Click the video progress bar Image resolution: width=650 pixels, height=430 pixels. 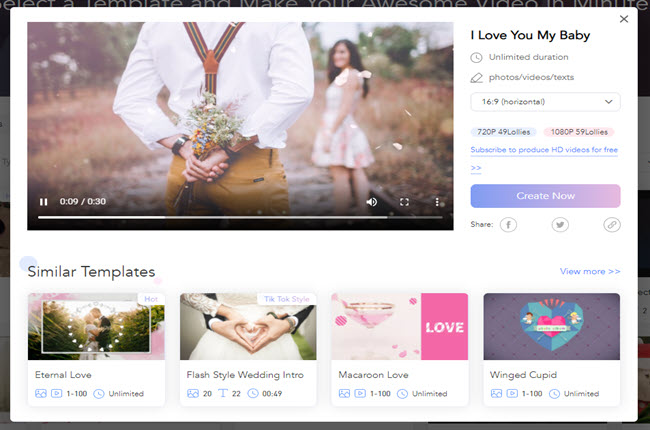click(240, 217)
